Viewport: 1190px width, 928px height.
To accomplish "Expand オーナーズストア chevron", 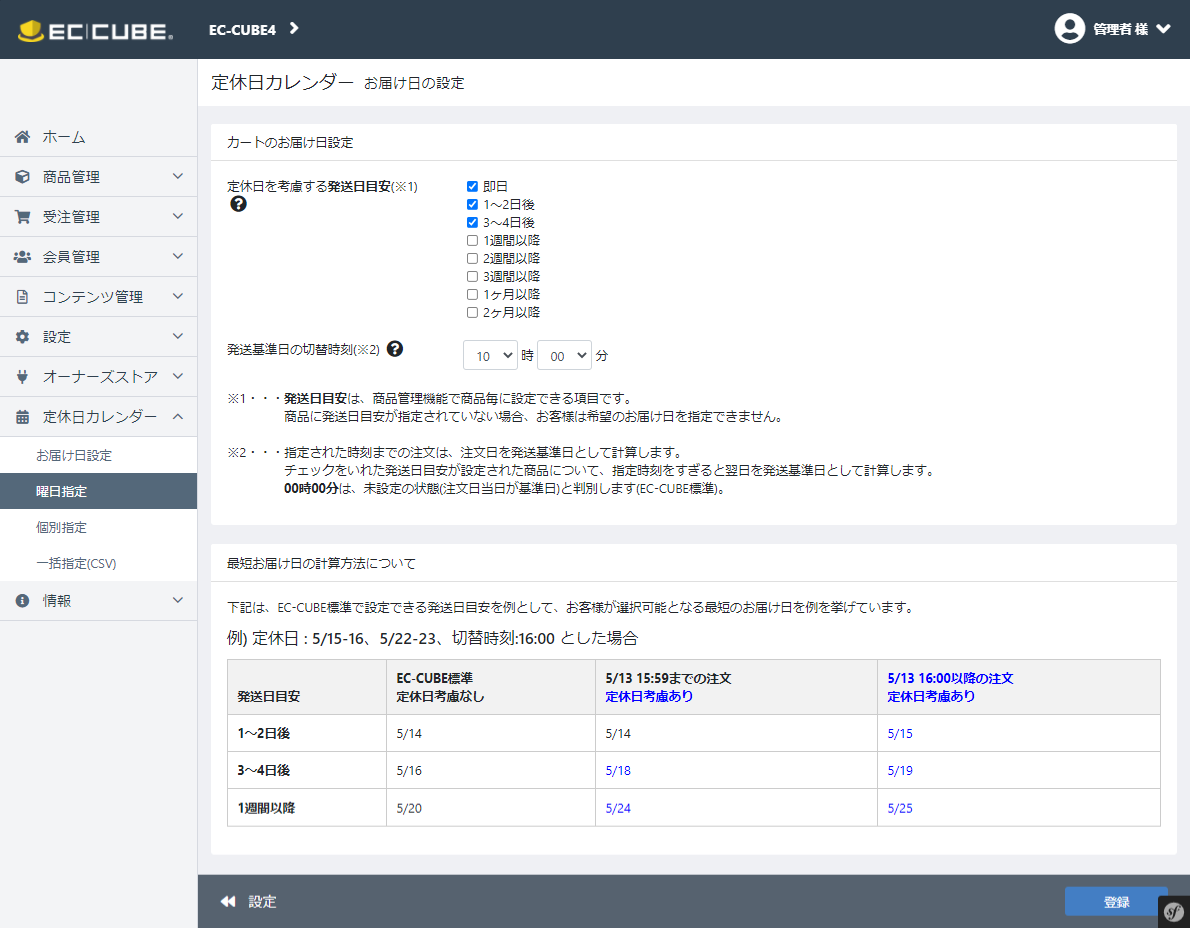I will pos(178,376).
